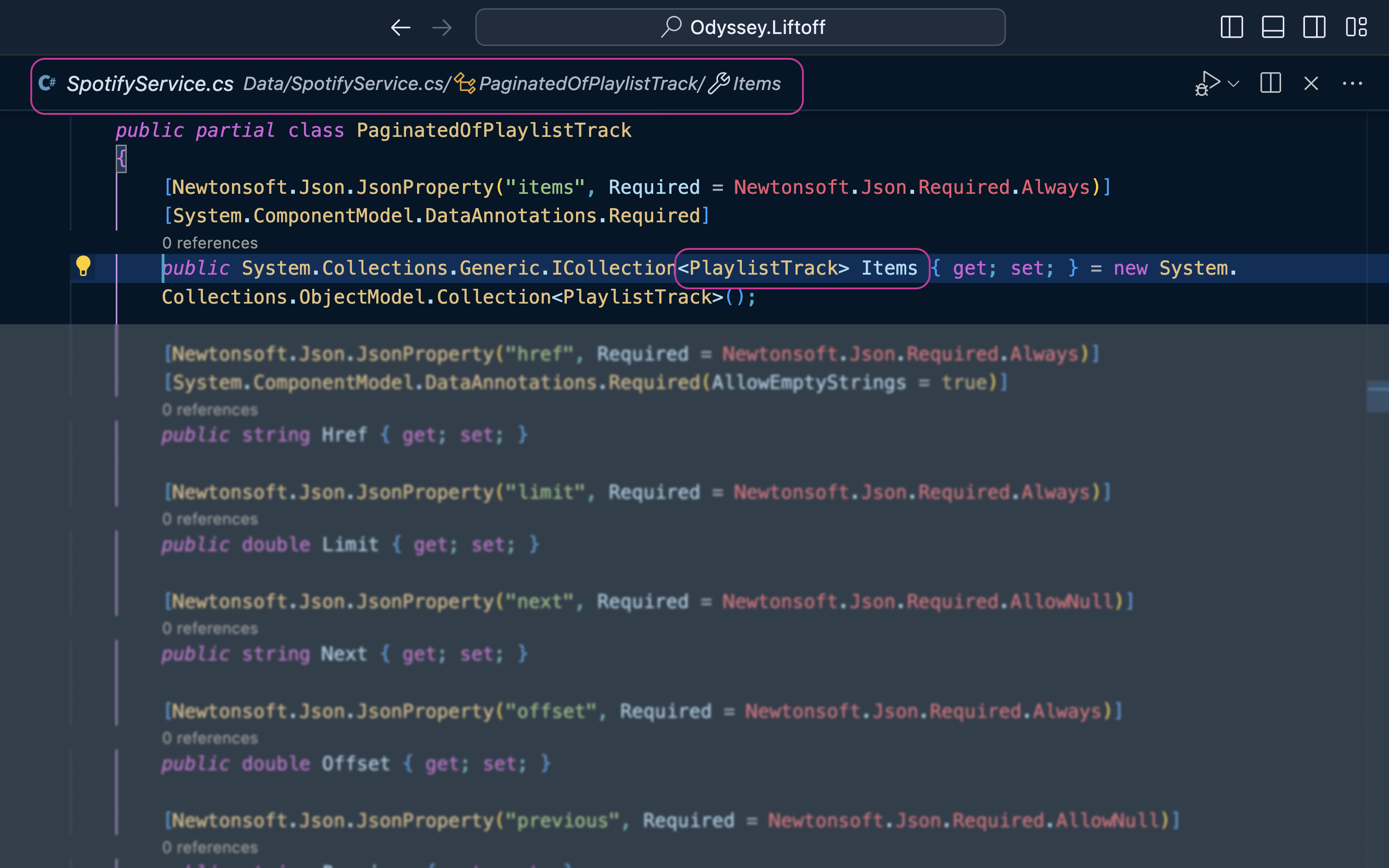This screenshot has height=868, width=1389.
Task: Open the dropdown next to the debug button
Action: click(x=1233, y=83)
